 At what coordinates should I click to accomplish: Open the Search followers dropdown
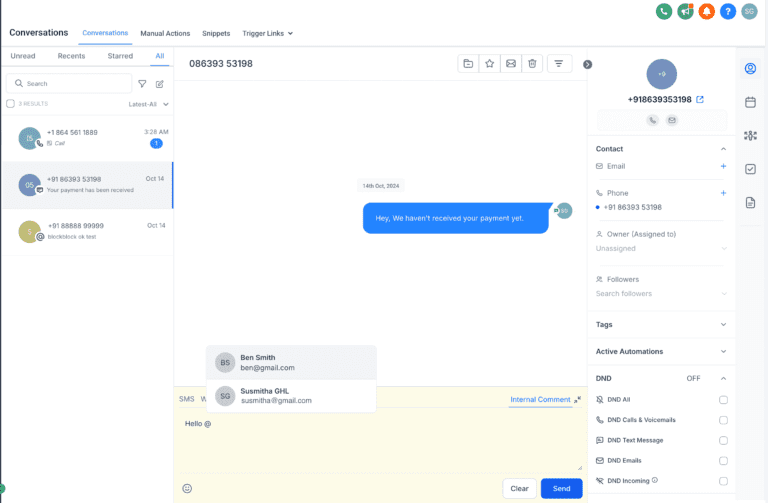(661, 294)
